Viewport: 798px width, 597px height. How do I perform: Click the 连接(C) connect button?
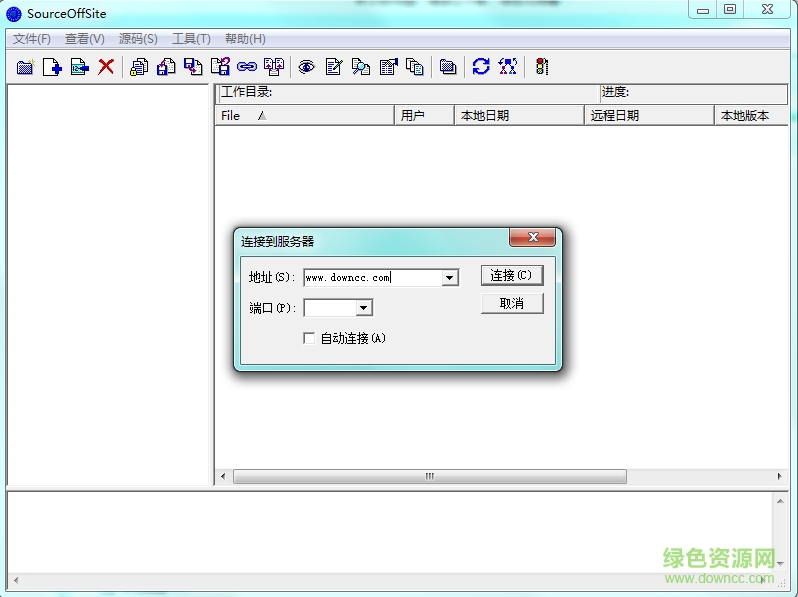click(x=512, y=275)
